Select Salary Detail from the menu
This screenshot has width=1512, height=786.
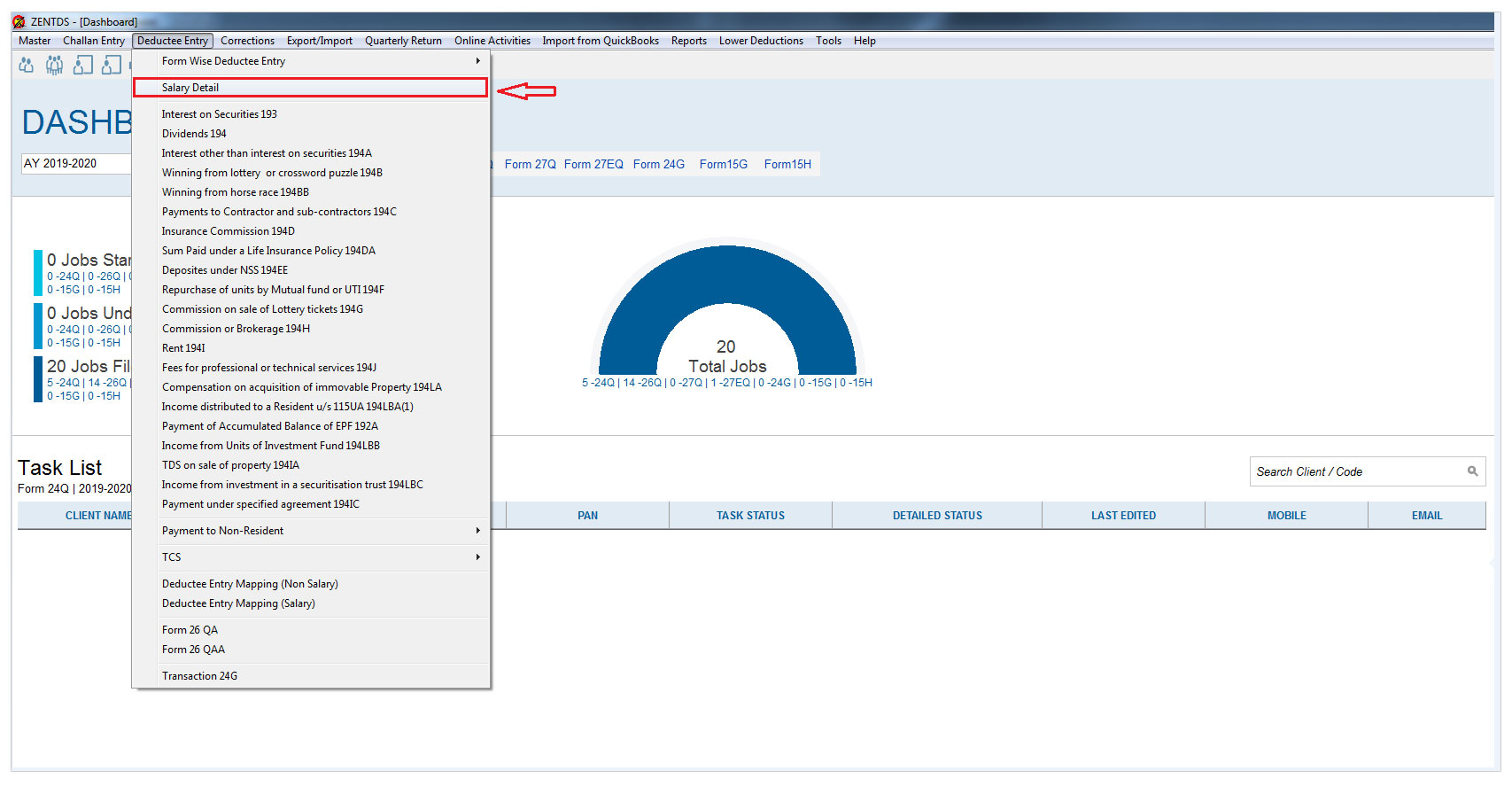point(311,88)
